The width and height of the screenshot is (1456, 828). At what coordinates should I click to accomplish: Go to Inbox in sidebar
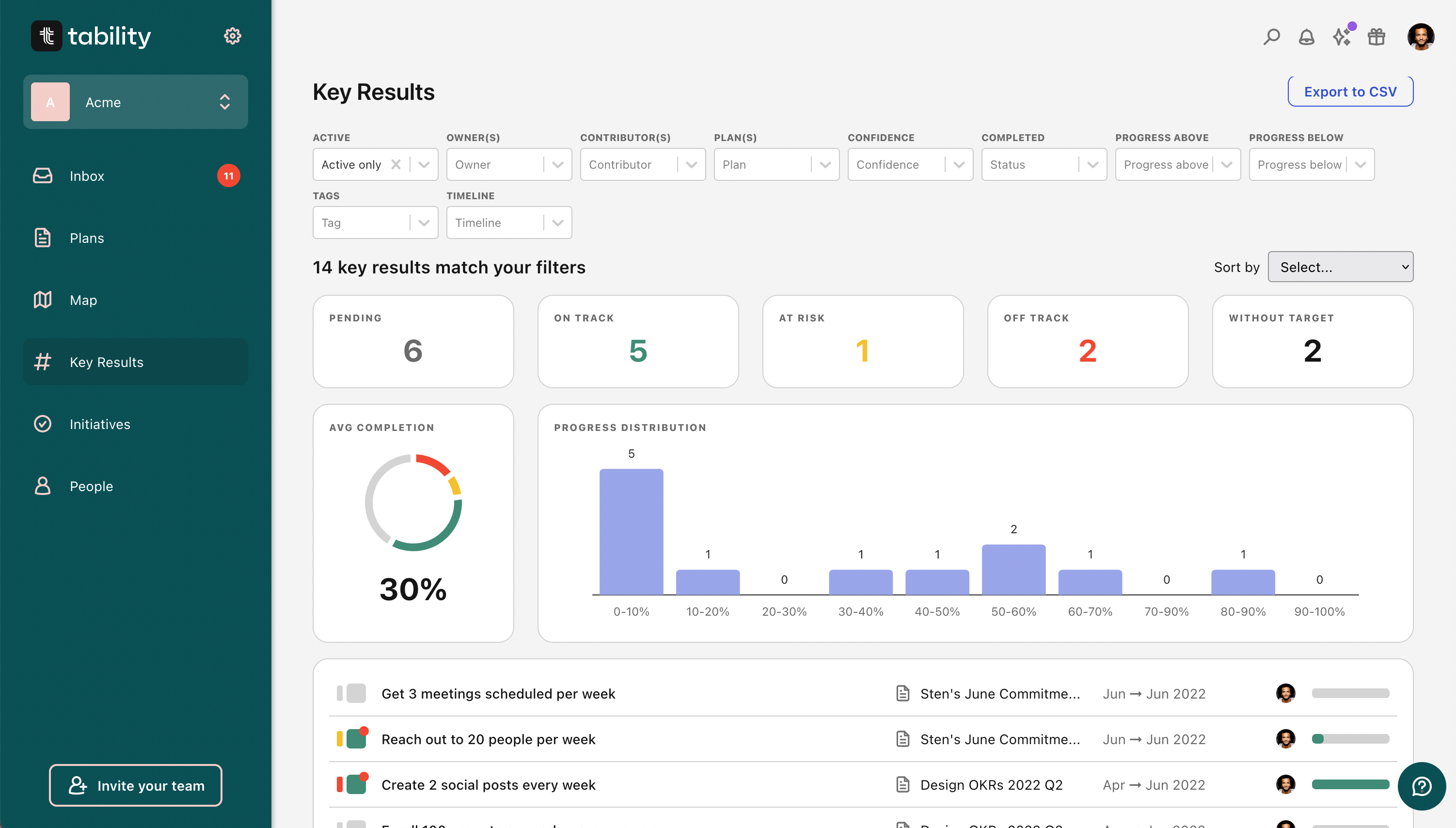[x=87, y=175]
